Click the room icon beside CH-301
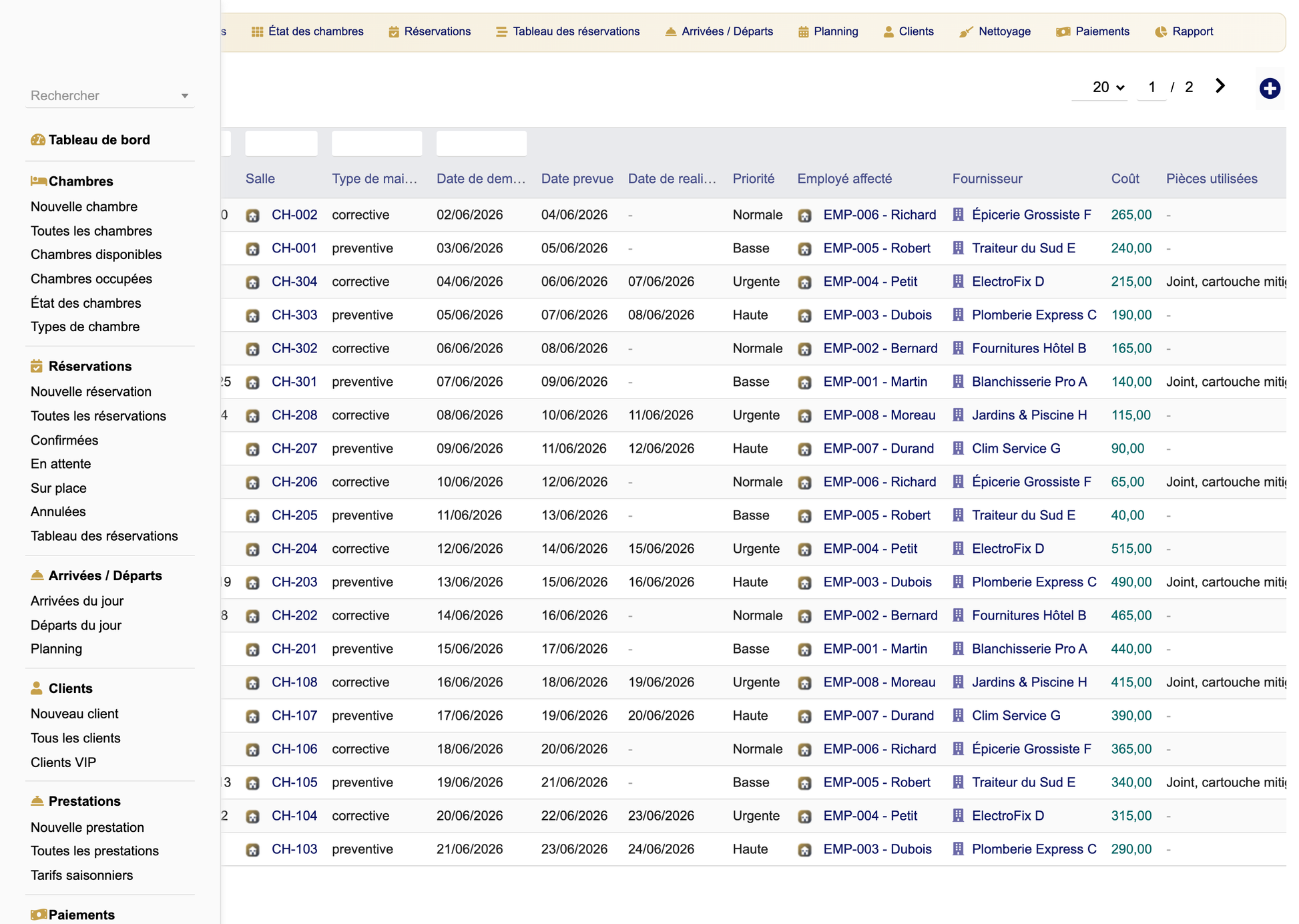Screen dimensions: 1299x924 point(252,383)
